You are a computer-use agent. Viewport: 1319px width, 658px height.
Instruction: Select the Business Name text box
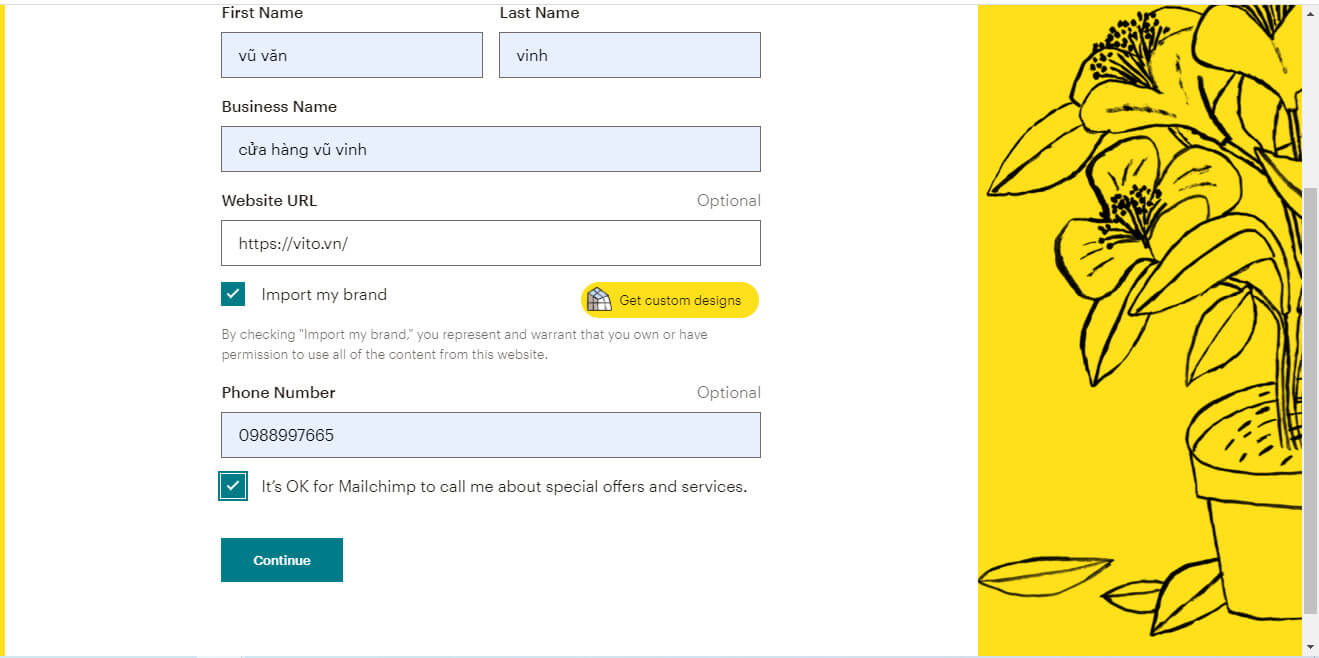[490, 149]
